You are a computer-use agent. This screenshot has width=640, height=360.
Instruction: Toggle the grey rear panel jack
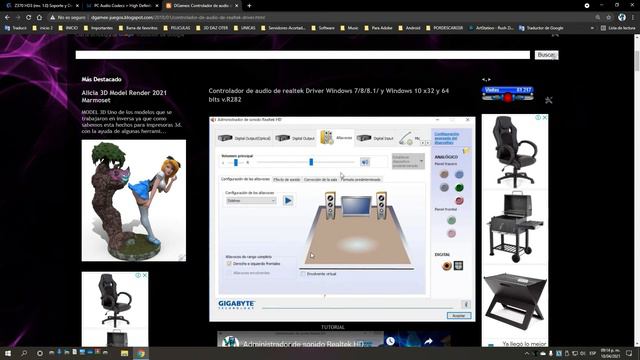click(444, 187)
